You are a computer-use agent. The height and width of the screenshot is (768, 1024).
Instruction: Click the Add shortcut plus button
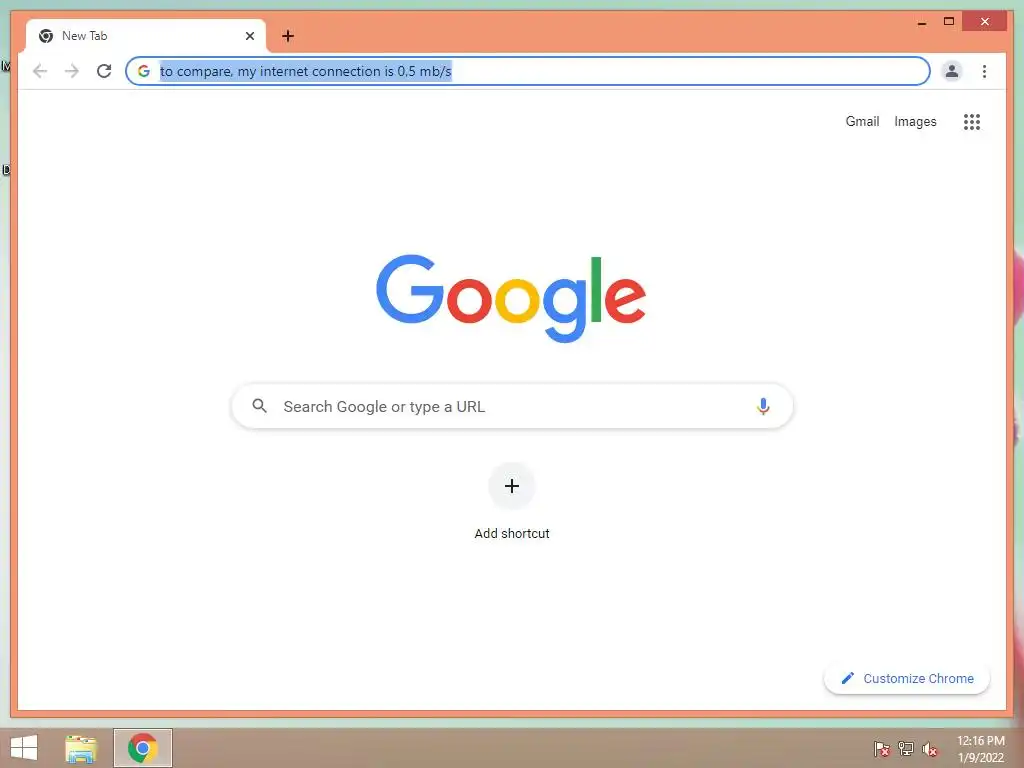coord(512,486)
